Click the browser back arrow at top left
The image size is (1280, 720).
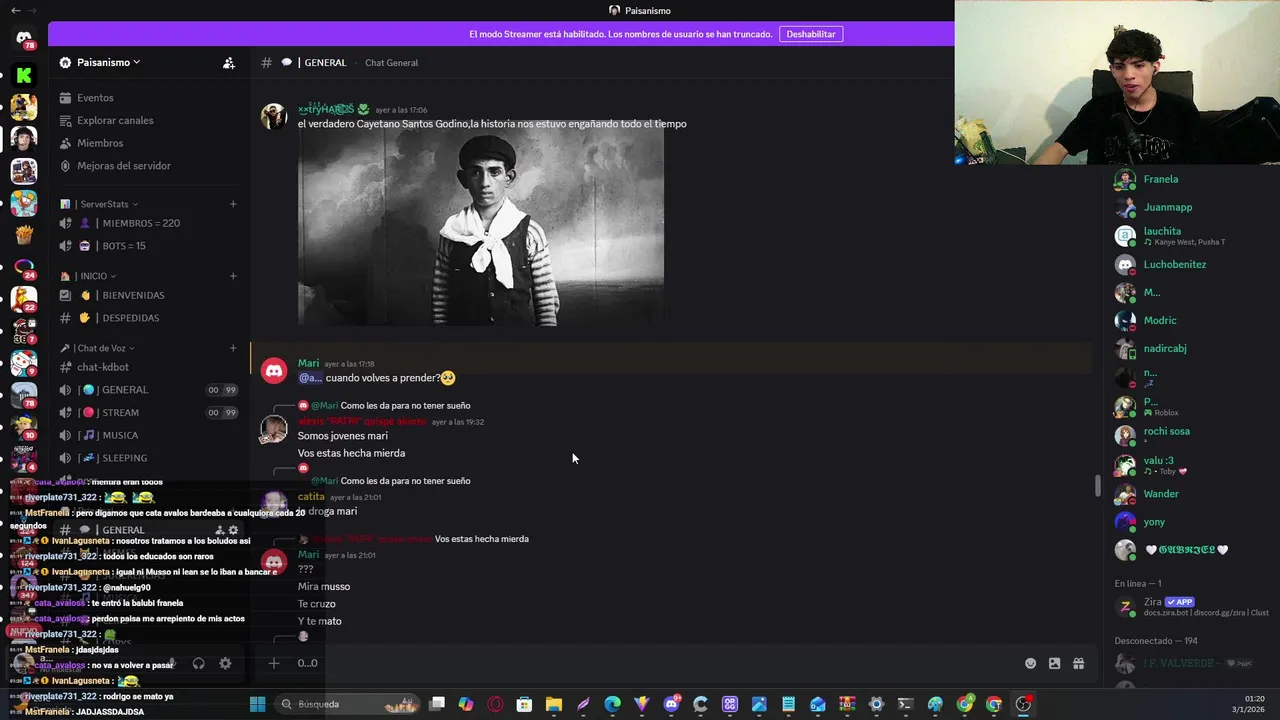(14, 10)
